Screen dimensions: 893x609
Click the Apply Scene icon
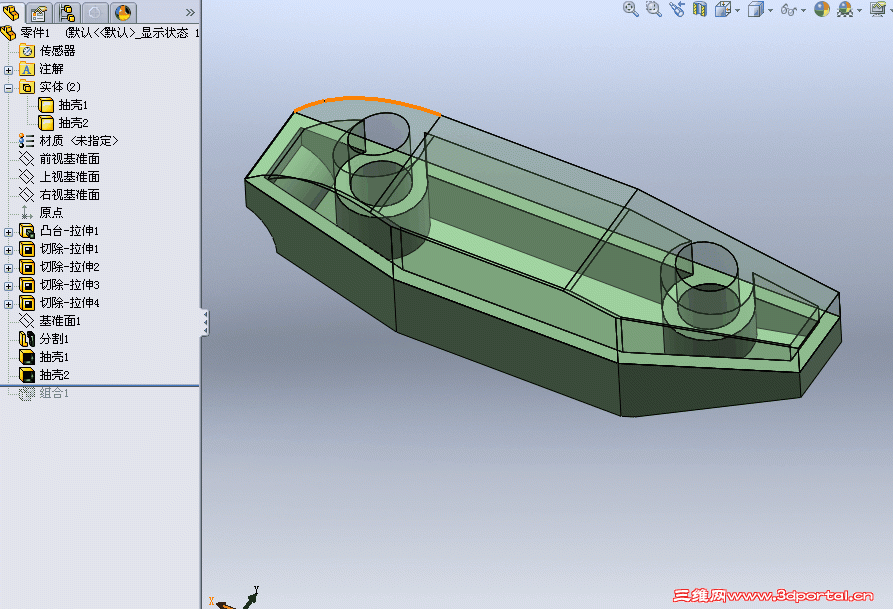(845, 9)
